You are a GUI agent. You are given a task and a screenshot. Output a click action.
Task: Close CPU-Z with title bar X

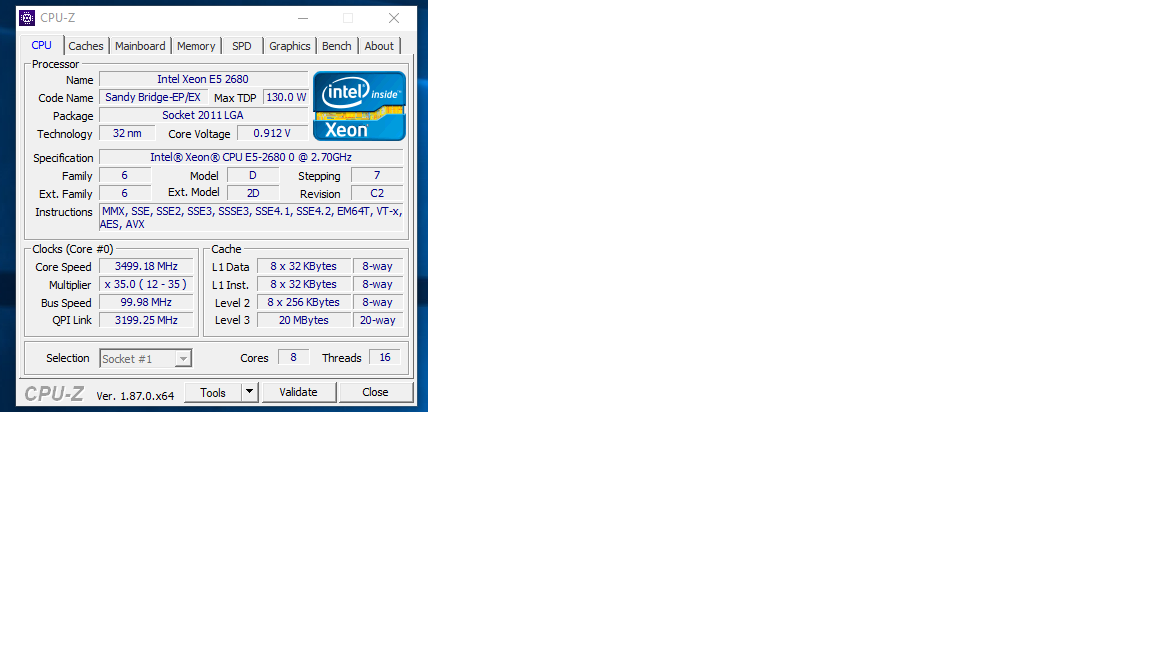tap(394, 18)
